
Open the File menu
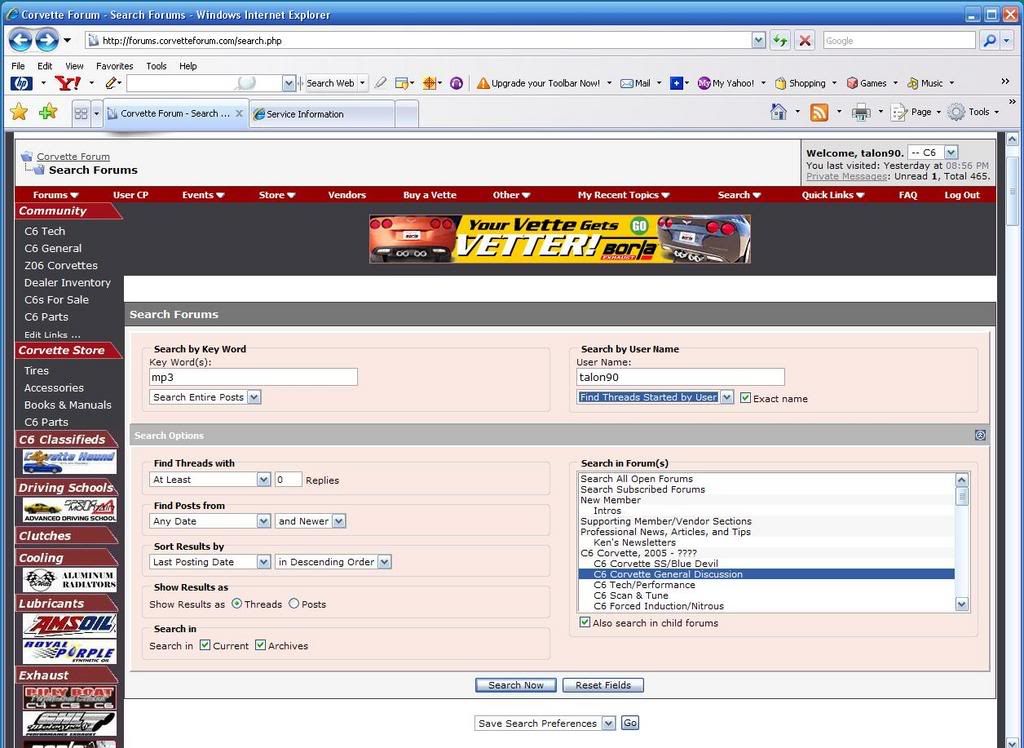coord(18,66)
